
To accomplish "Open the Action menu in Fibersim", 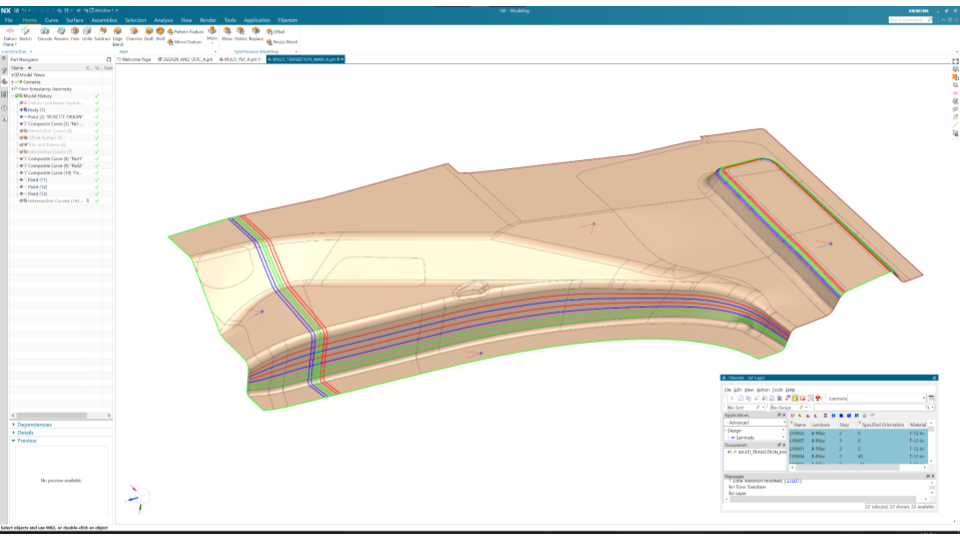I will (x=762, y=389).
